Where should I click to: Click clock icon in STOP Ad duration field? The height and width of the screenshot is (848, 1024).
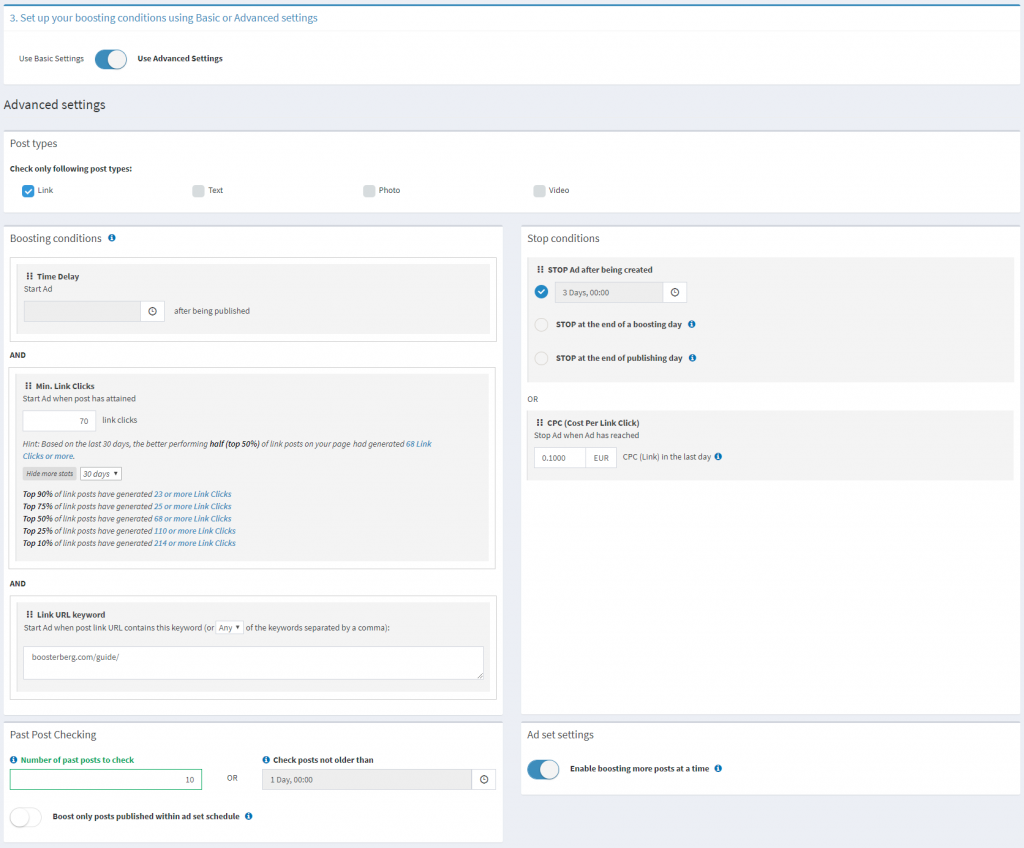click(674, 292)
